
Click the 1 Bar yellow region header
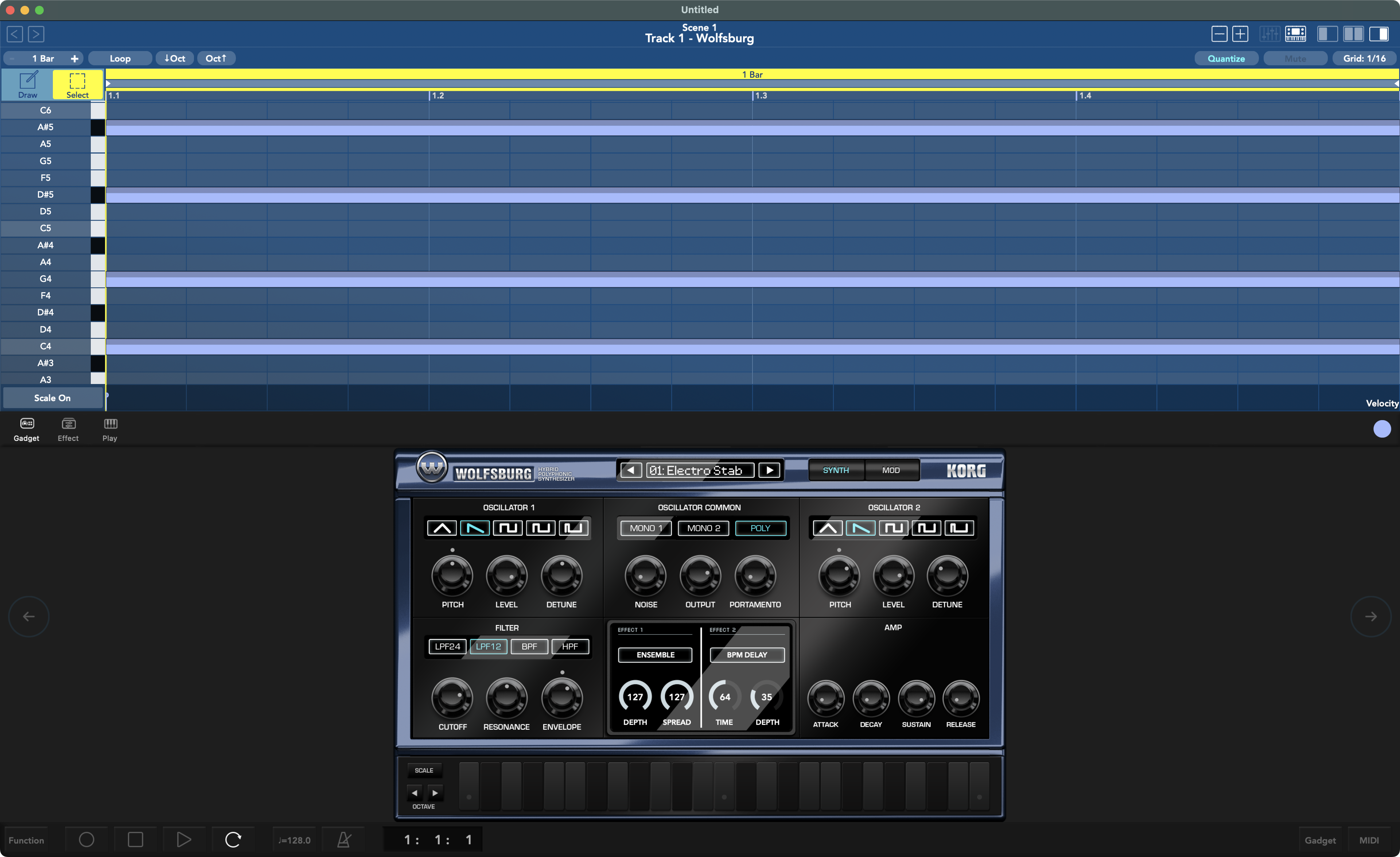point(752,74)
